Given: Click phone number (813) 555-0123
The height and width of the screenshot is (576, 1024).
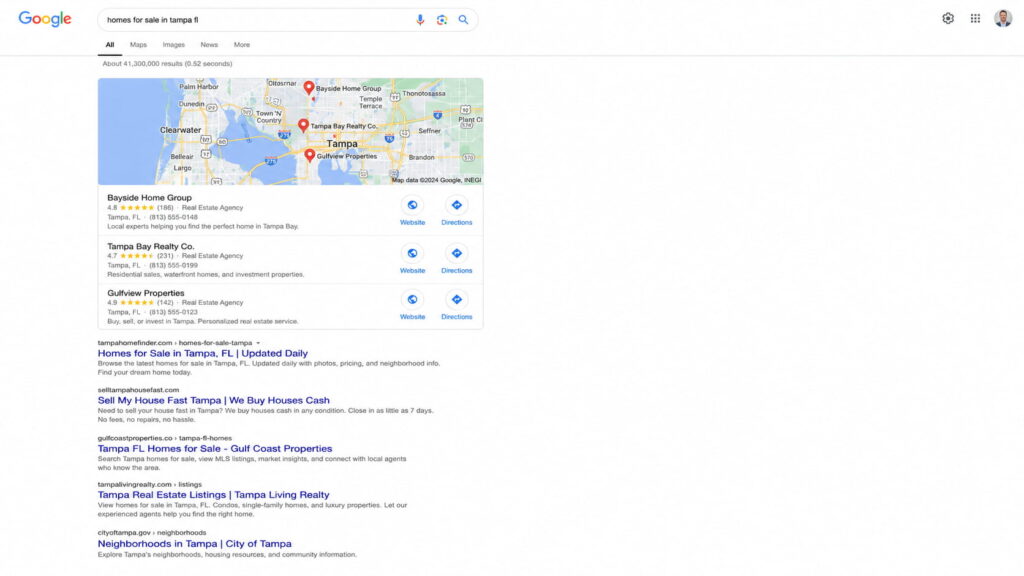Looking at the screenshot, I should 173,312.
